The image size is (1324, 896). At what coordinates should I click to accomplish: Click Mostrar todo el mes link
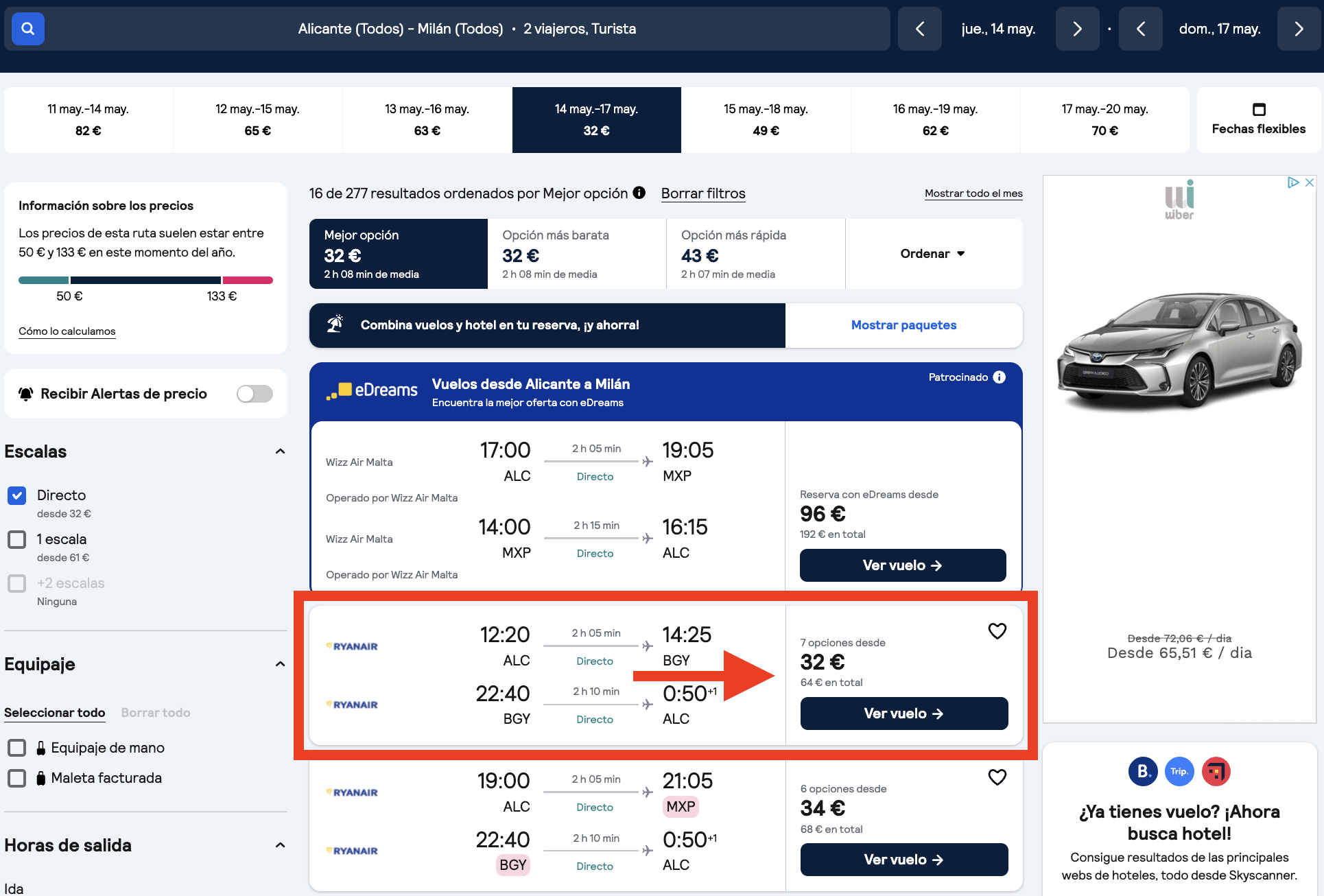pyautogui.click(x=973, y=193)
